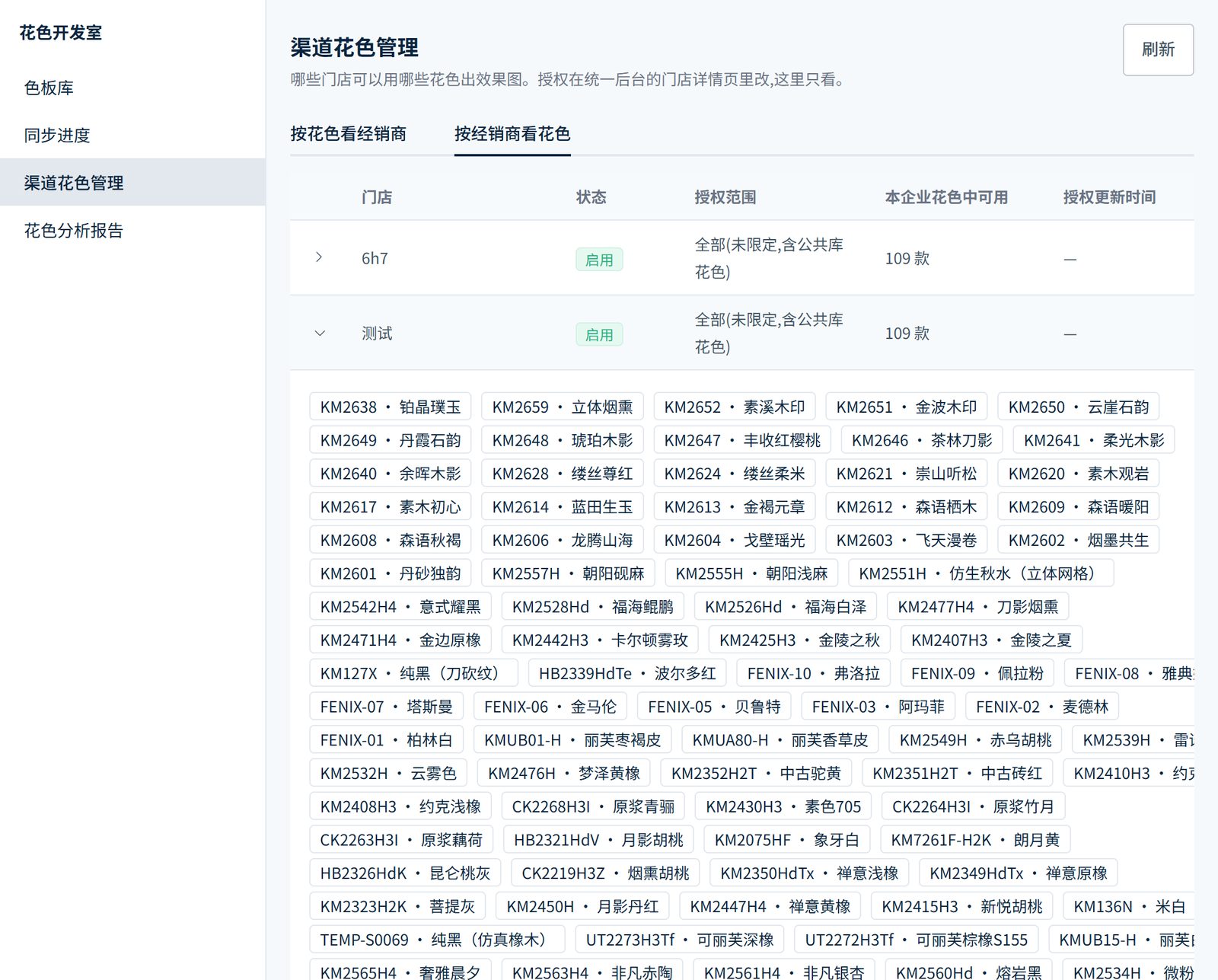Click the KM2557H · 朝阳砚麻 tag
Image resolution: width=1218 pixels, height=980 pixels.
pyautogui.click(x=568, y=573)
